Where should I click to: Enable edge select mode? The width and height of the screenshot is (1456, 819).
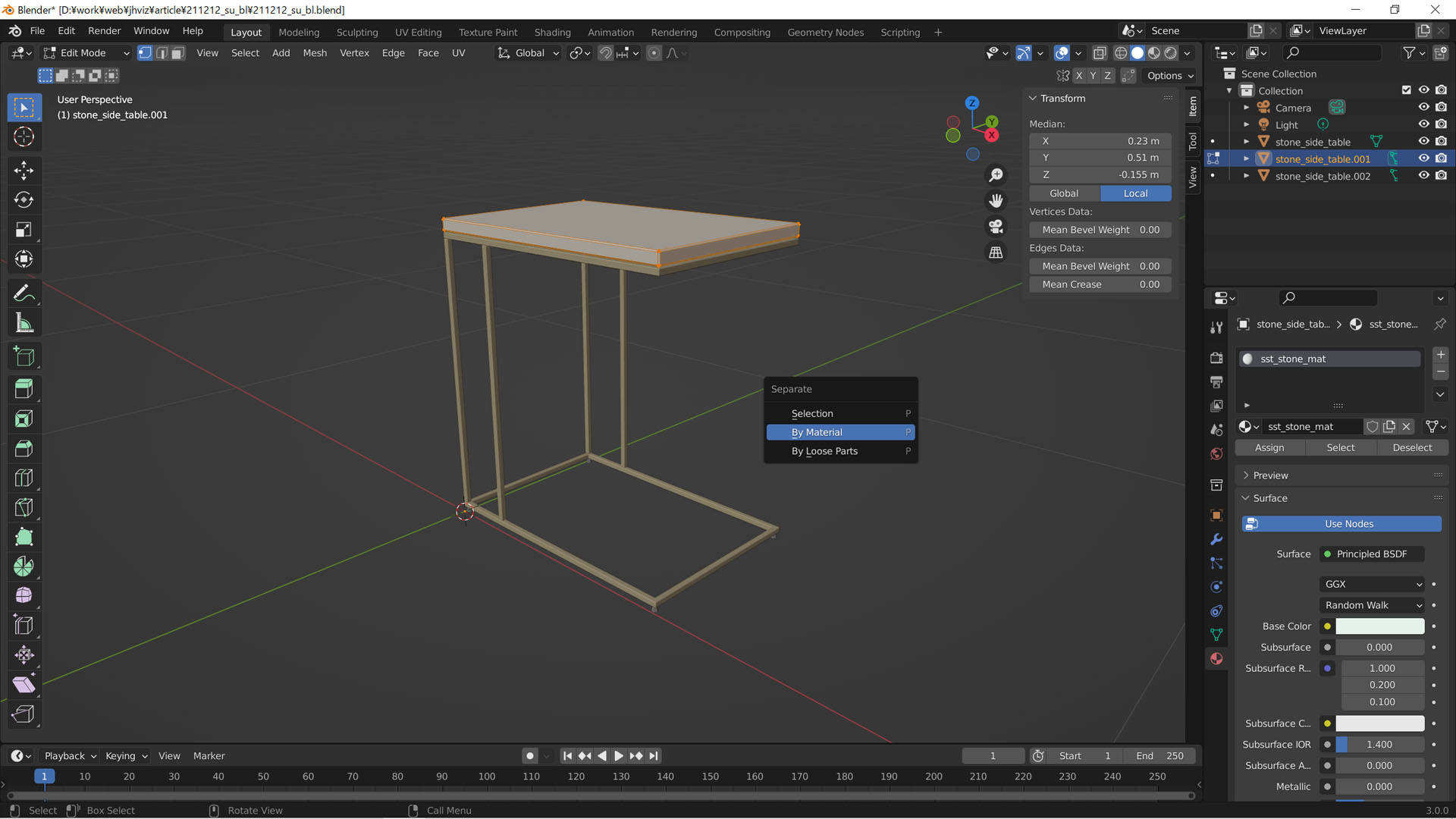point(161,53)
